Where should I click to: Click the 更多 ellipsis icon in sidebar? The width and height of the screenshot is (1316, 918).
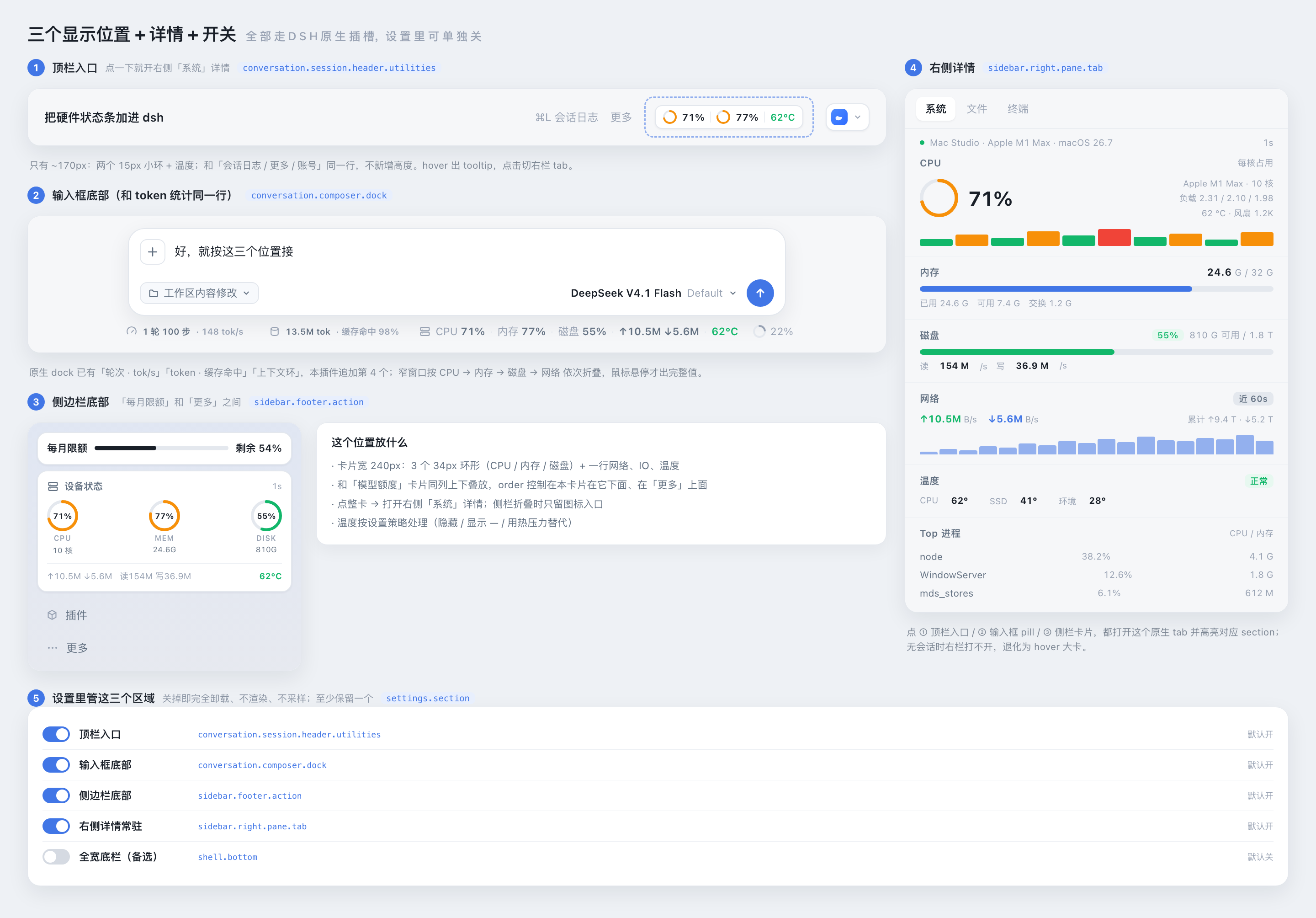(52, 647)
